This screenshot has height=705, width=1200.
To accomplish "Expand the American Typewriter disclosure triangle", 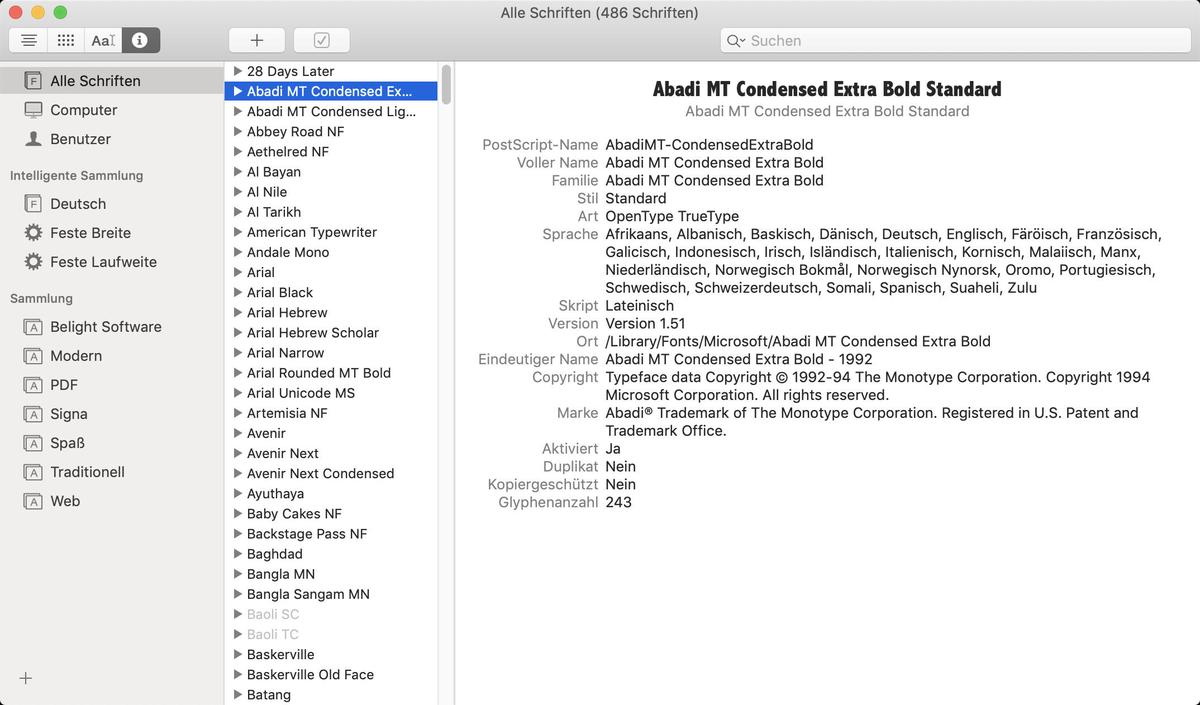I will pyautogui.click(x=237, y=232).
